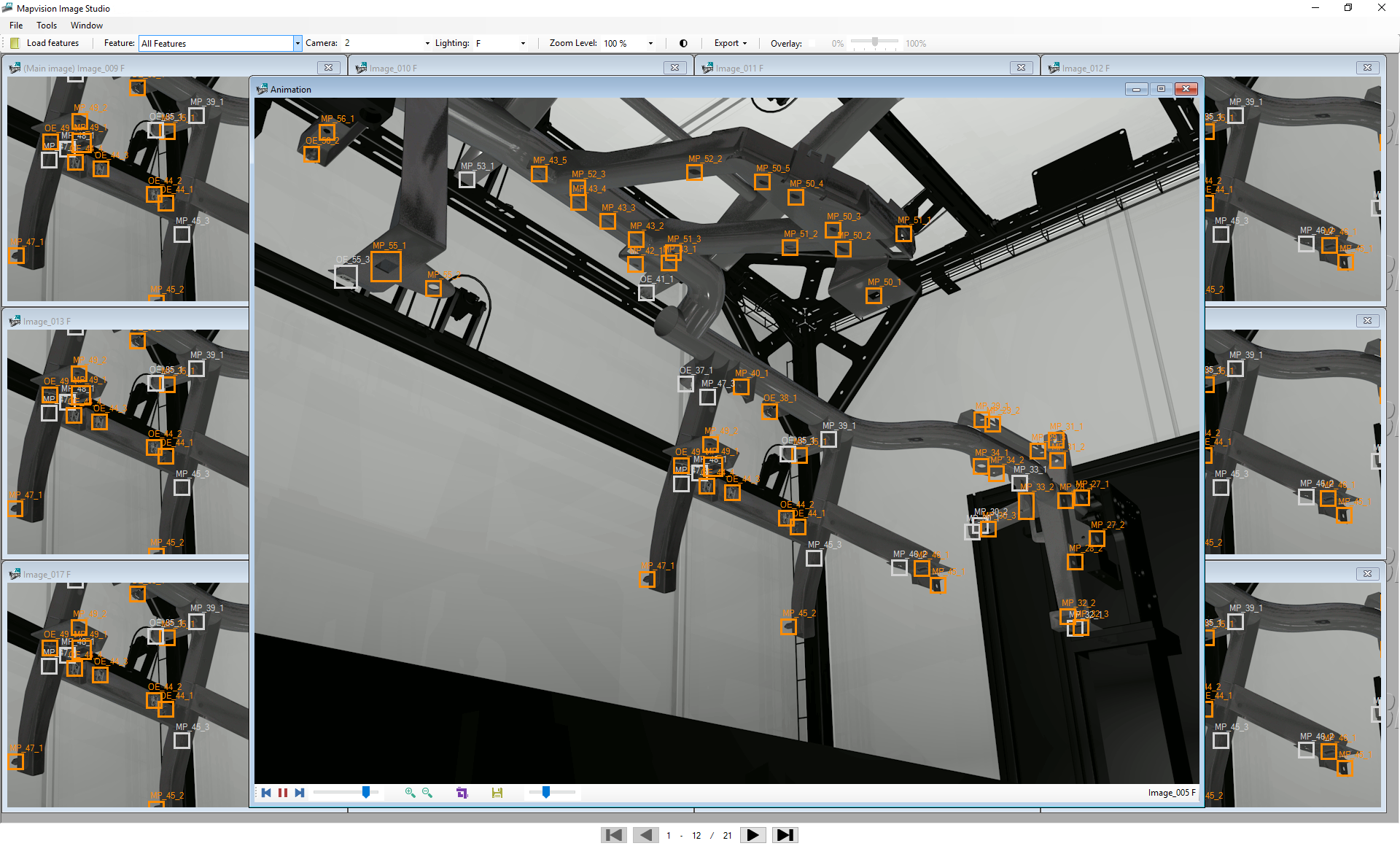Enable the Overlay checkbox
Image resolution: width=1400 pixels, height=846 pixels.
[x=812, y=43]
